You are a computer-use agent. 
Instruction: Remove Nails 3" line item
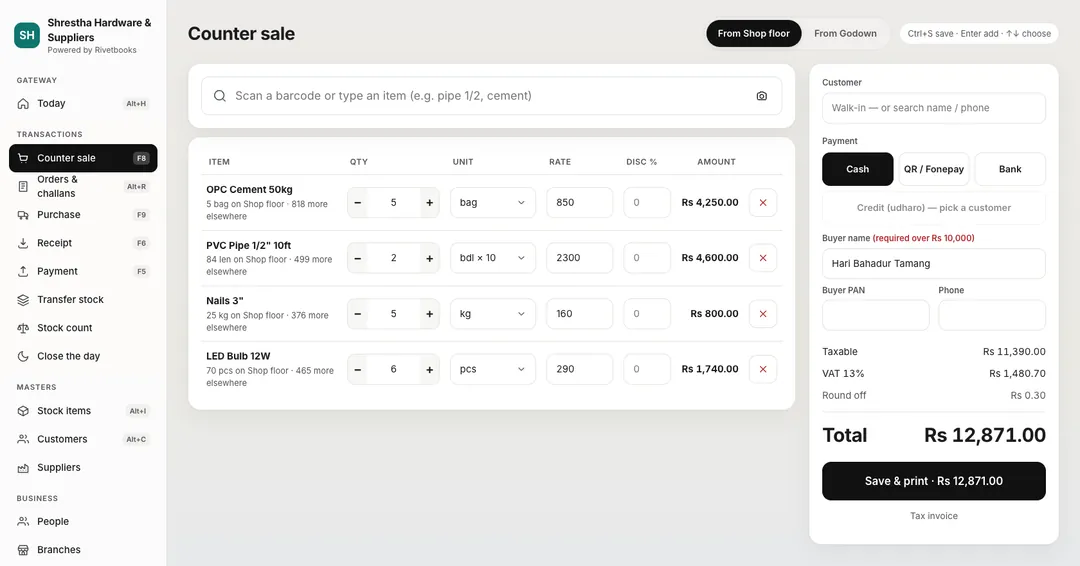click(762, 313)
